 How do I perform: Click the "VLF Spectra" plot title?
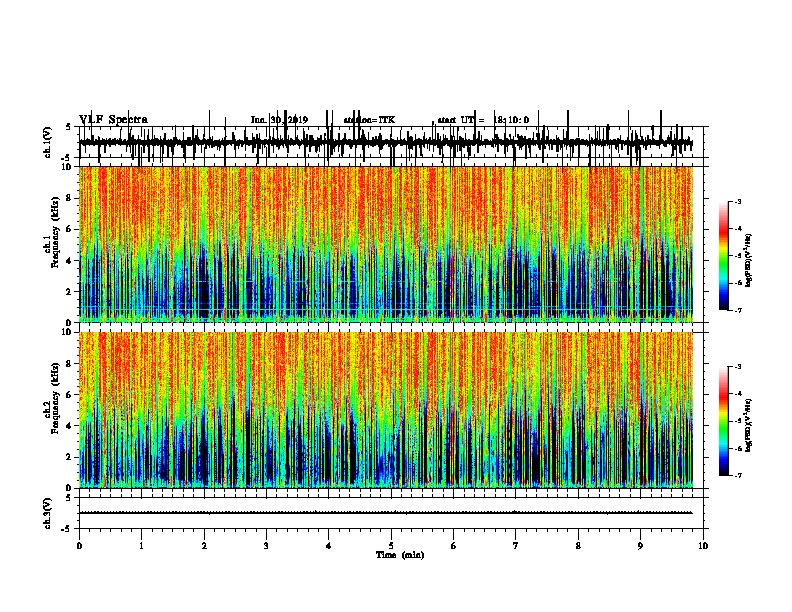[113, 120]
